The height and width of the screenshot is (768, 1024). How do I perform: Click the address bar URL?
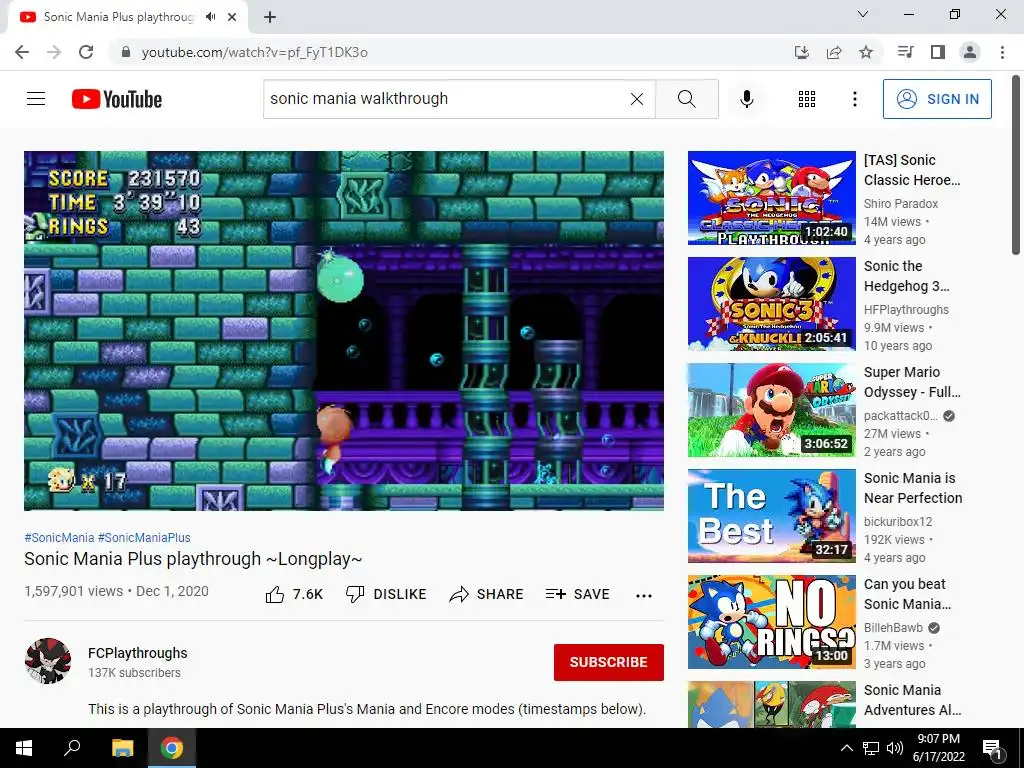click(255, 52)
